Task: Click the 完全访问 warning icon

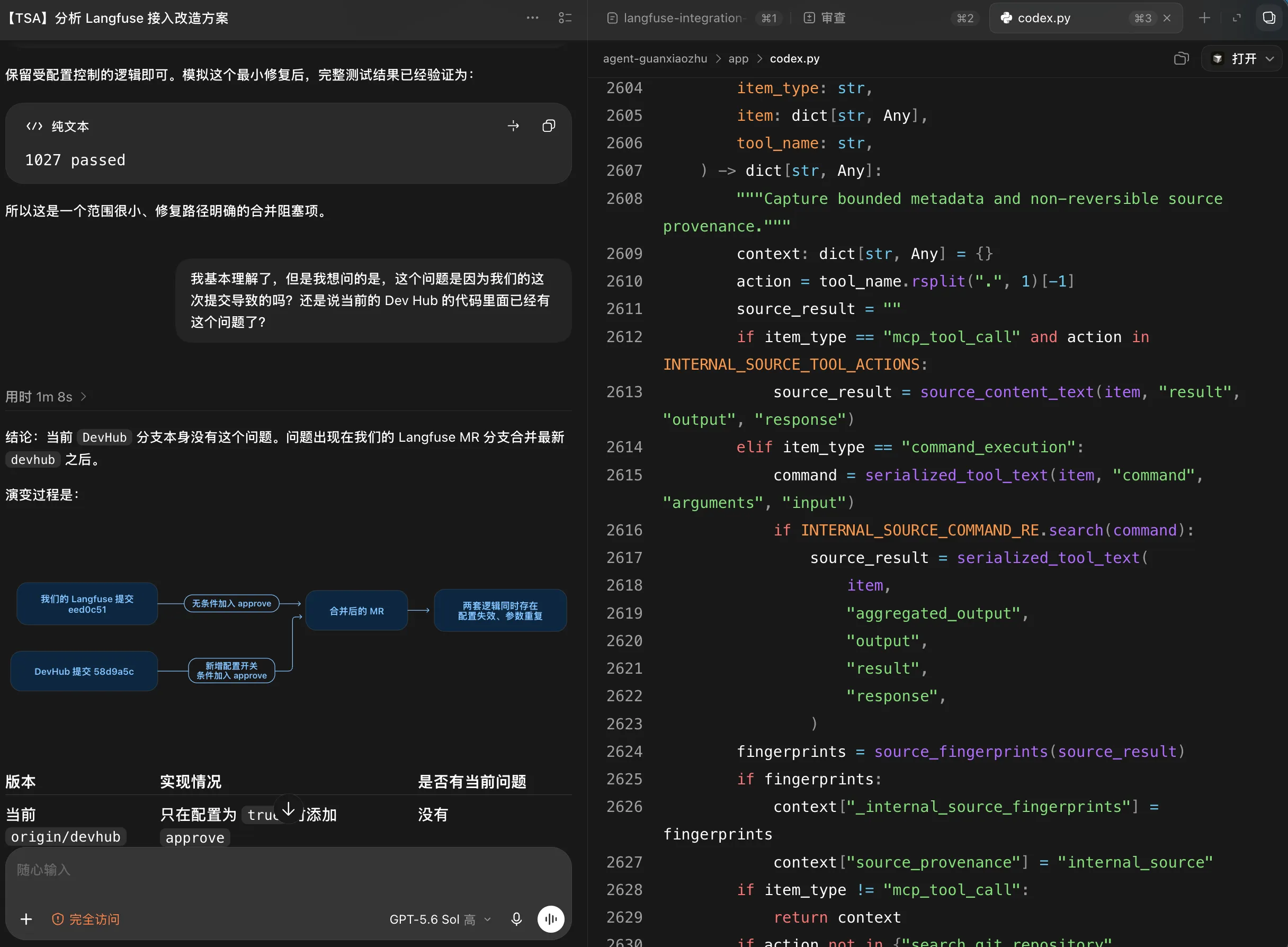Action: (x=58, y=919)
